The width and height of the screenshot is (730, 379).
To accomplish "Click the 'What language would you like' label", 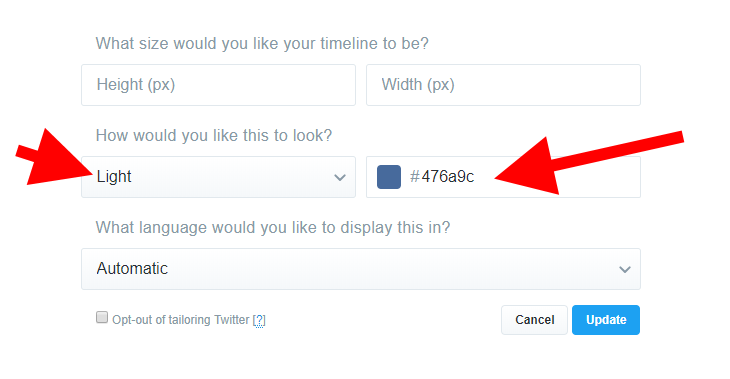I will [x=273, y=228].
